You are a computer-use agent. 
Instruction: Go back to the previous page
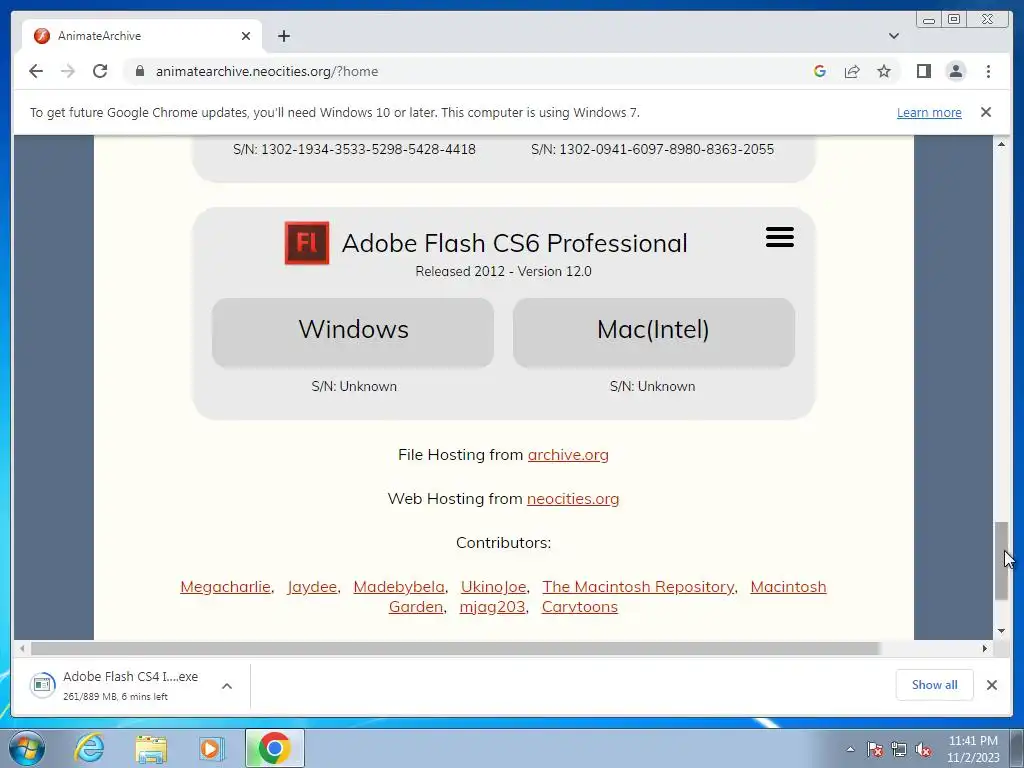click(x=36, y=71)
